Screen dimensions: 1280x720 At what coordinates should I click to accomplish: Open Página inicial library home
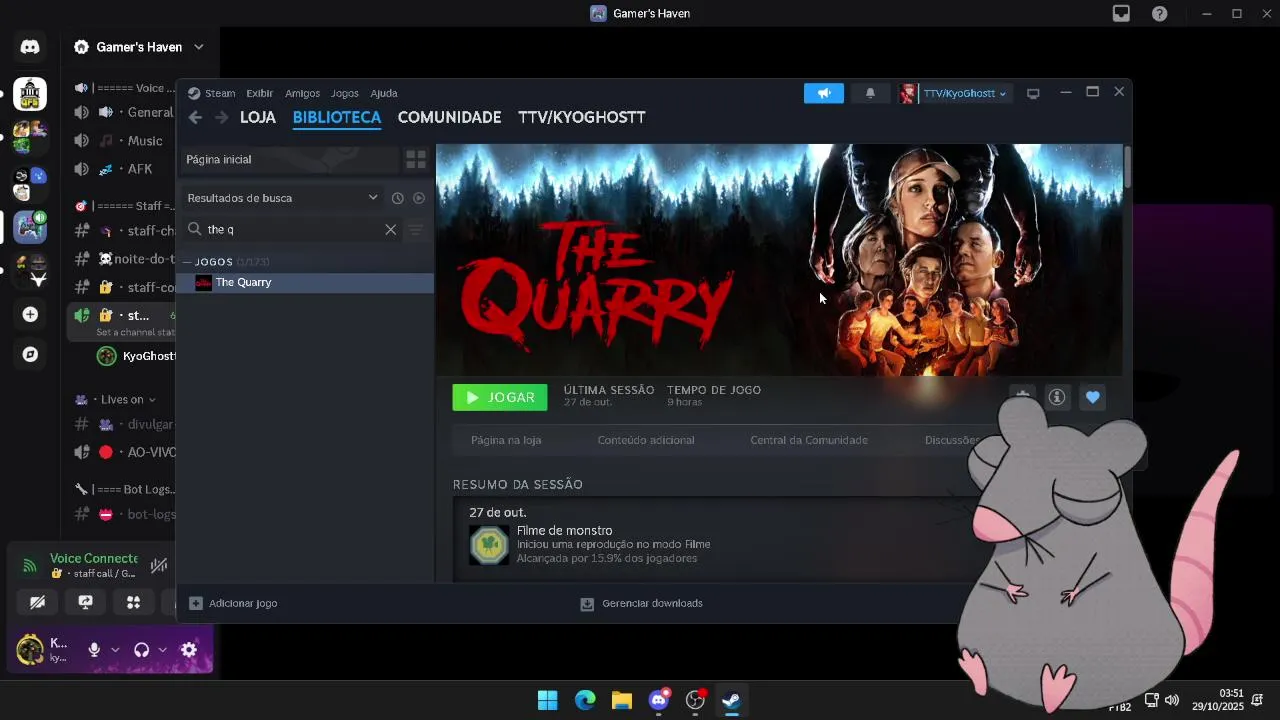coord(289,159)
